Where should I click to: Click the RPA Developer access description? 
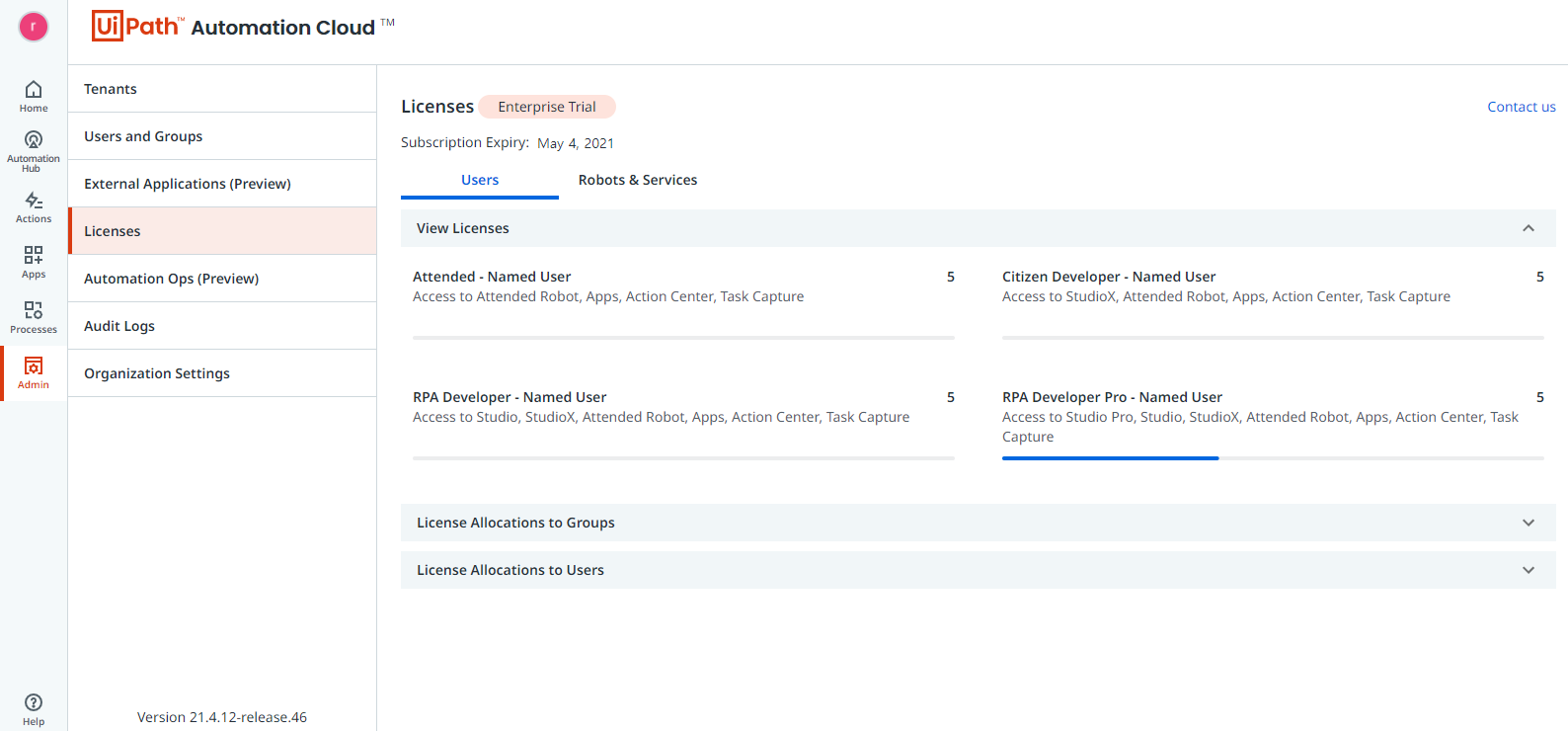[x=662, y=417]
